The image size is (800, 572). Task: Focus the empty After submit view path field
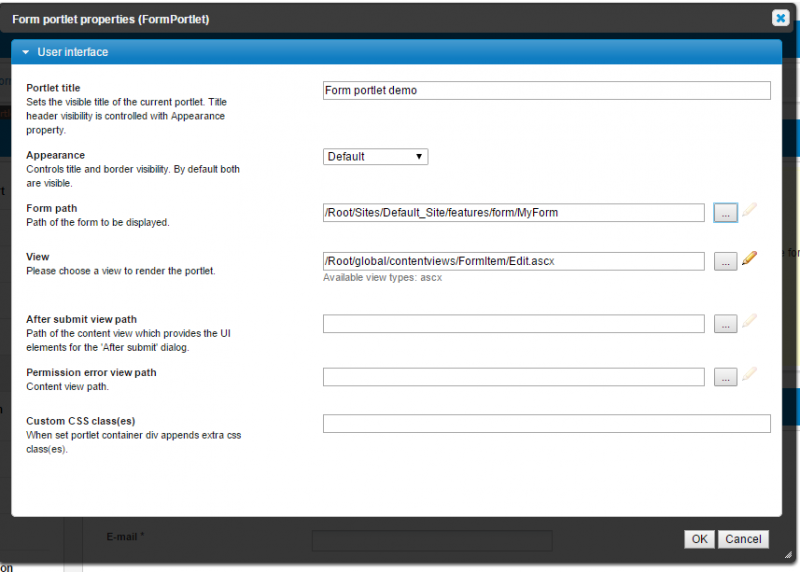513,324
